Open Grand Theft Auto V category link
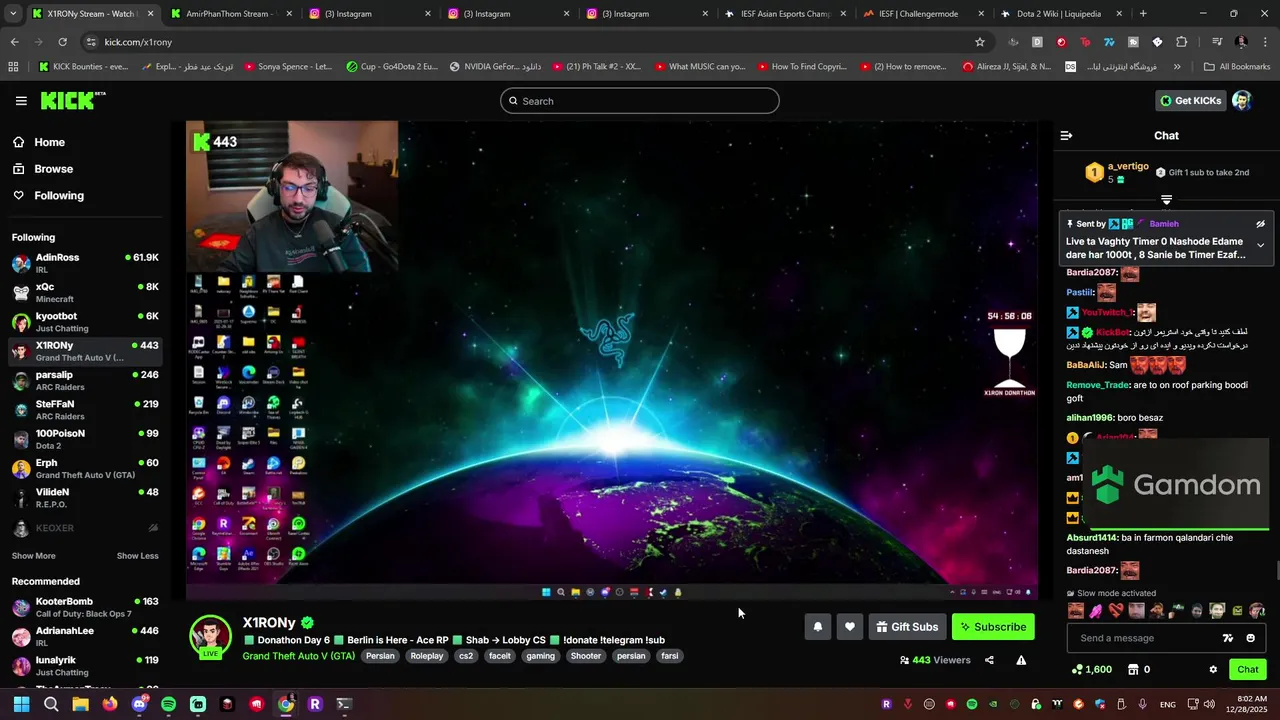The height and width of the screenshot is (720, 1280). [x=298, y=656]
